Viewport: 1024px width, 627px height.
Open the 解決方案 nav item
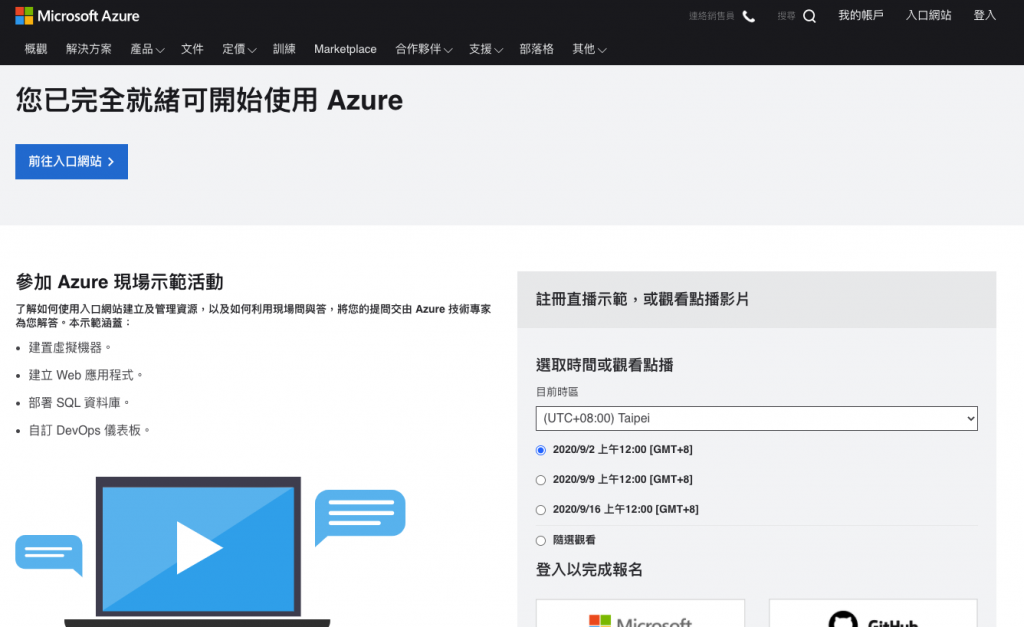pos(89,49)
